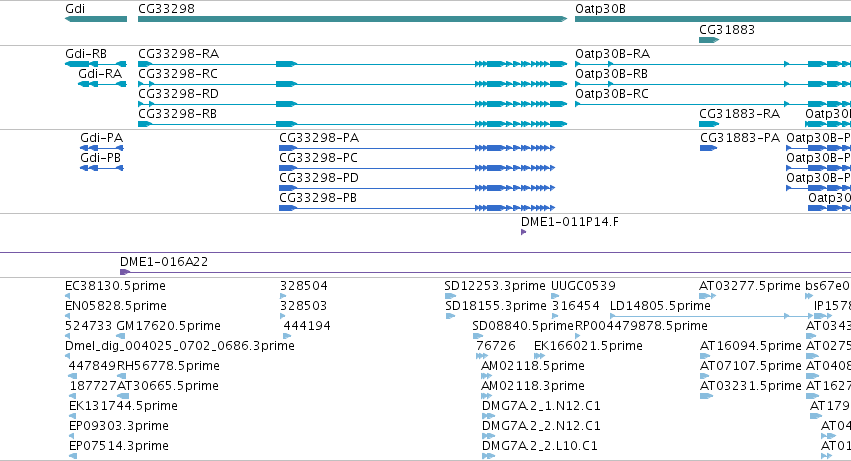Select the CG33298-PB protein label
The height and width of the screenshot is (461, 851).
point(318,198)
